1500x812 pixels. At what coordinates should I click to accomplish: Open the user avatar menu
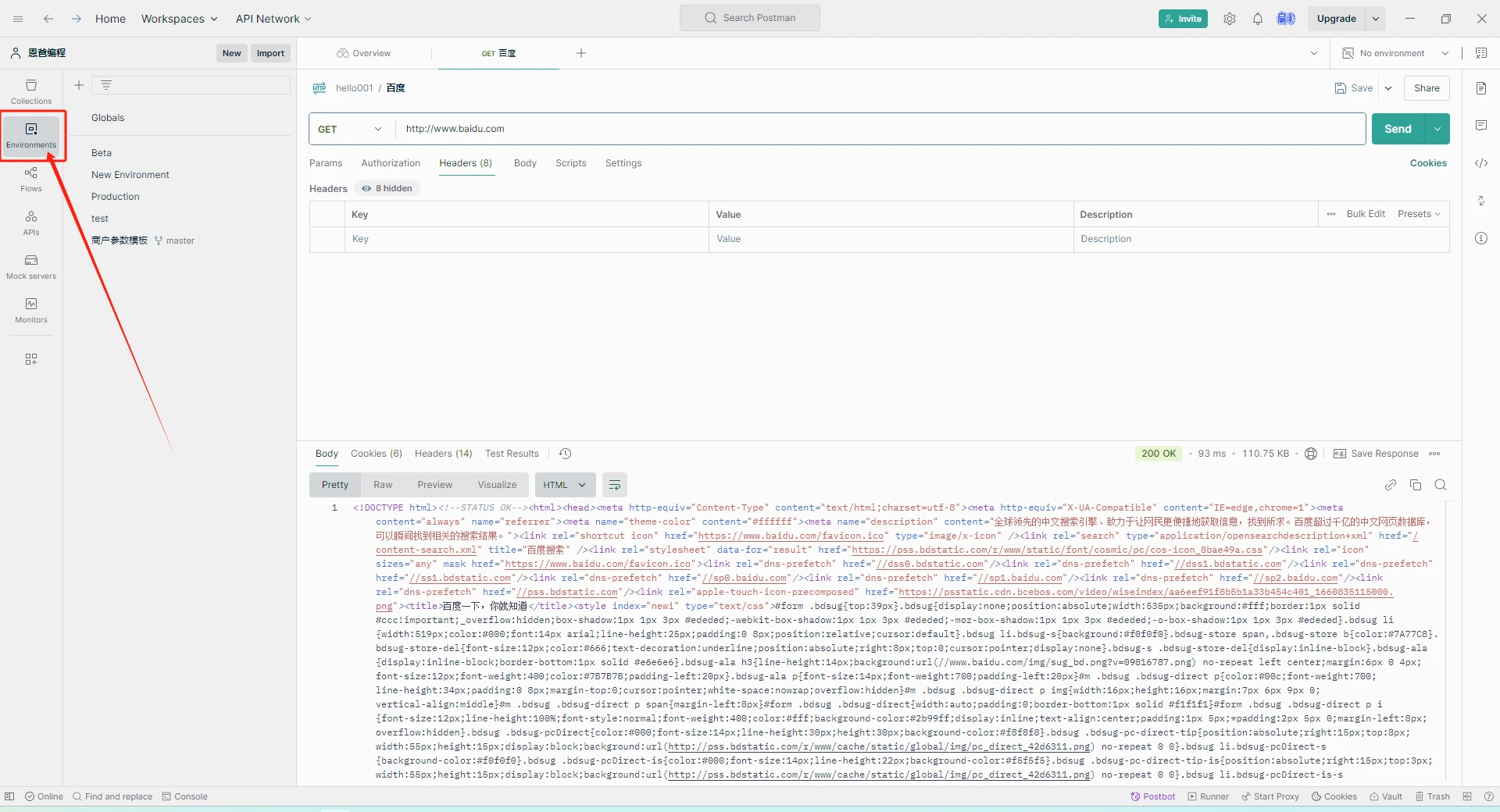tap(1286, 19)
